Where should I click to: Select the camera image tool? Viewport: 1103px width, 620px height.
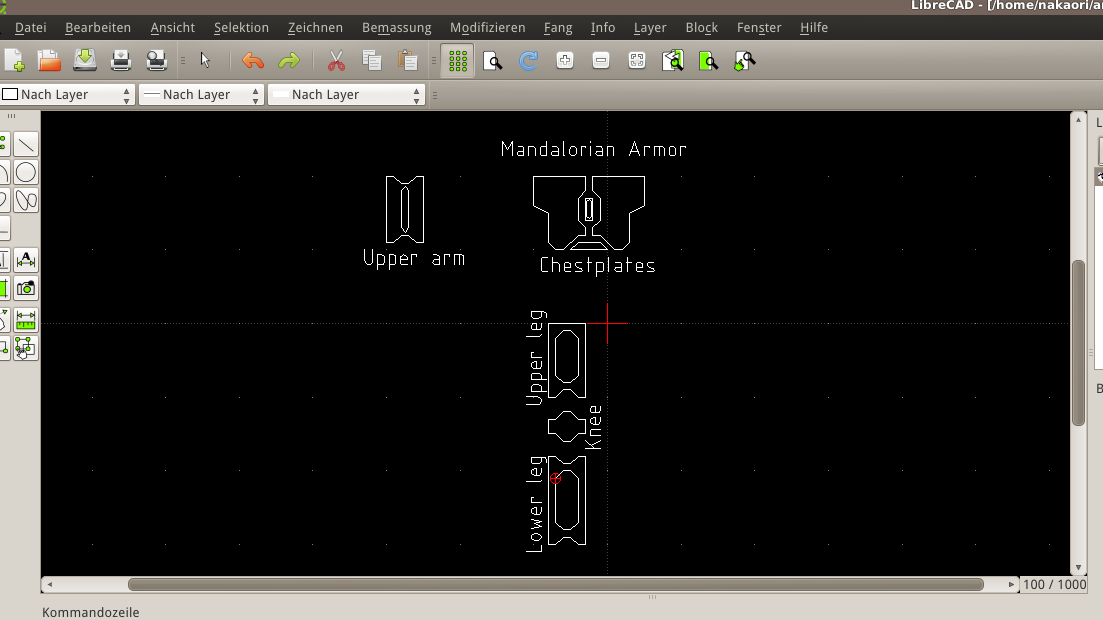pyautogui.click(x=26, y=288)
